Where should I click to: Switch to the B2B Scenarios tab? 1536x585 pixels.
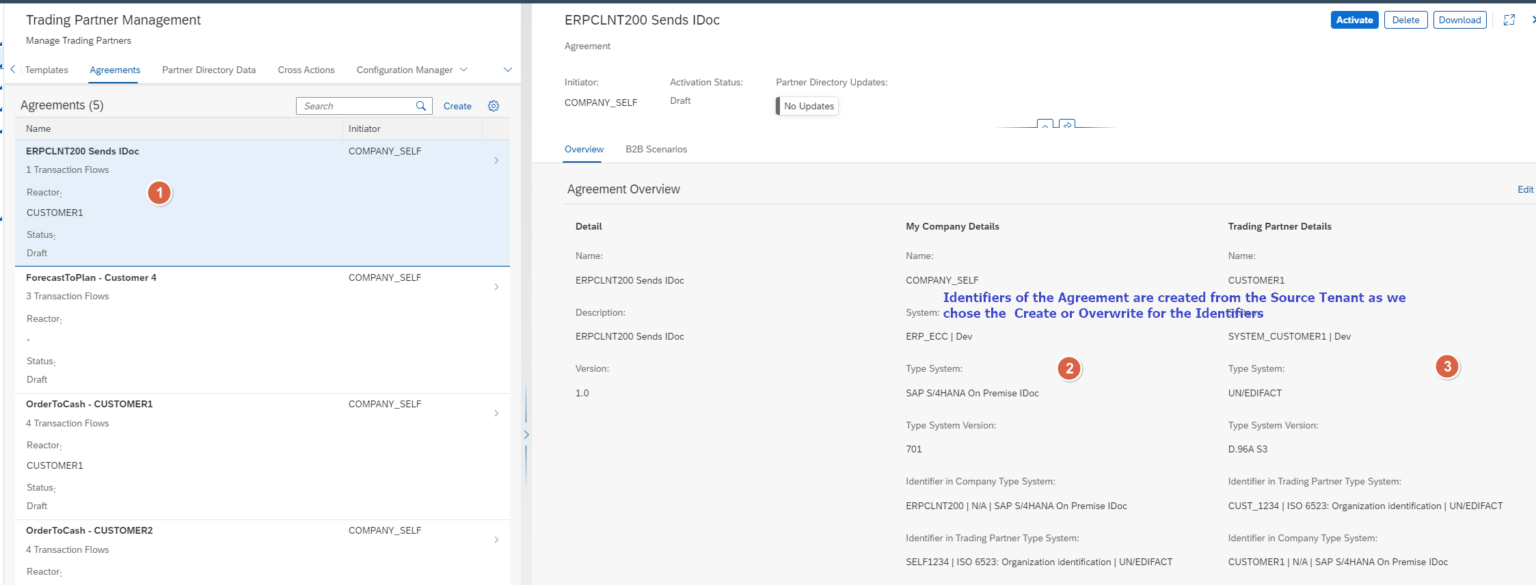[x=656, y=149]
